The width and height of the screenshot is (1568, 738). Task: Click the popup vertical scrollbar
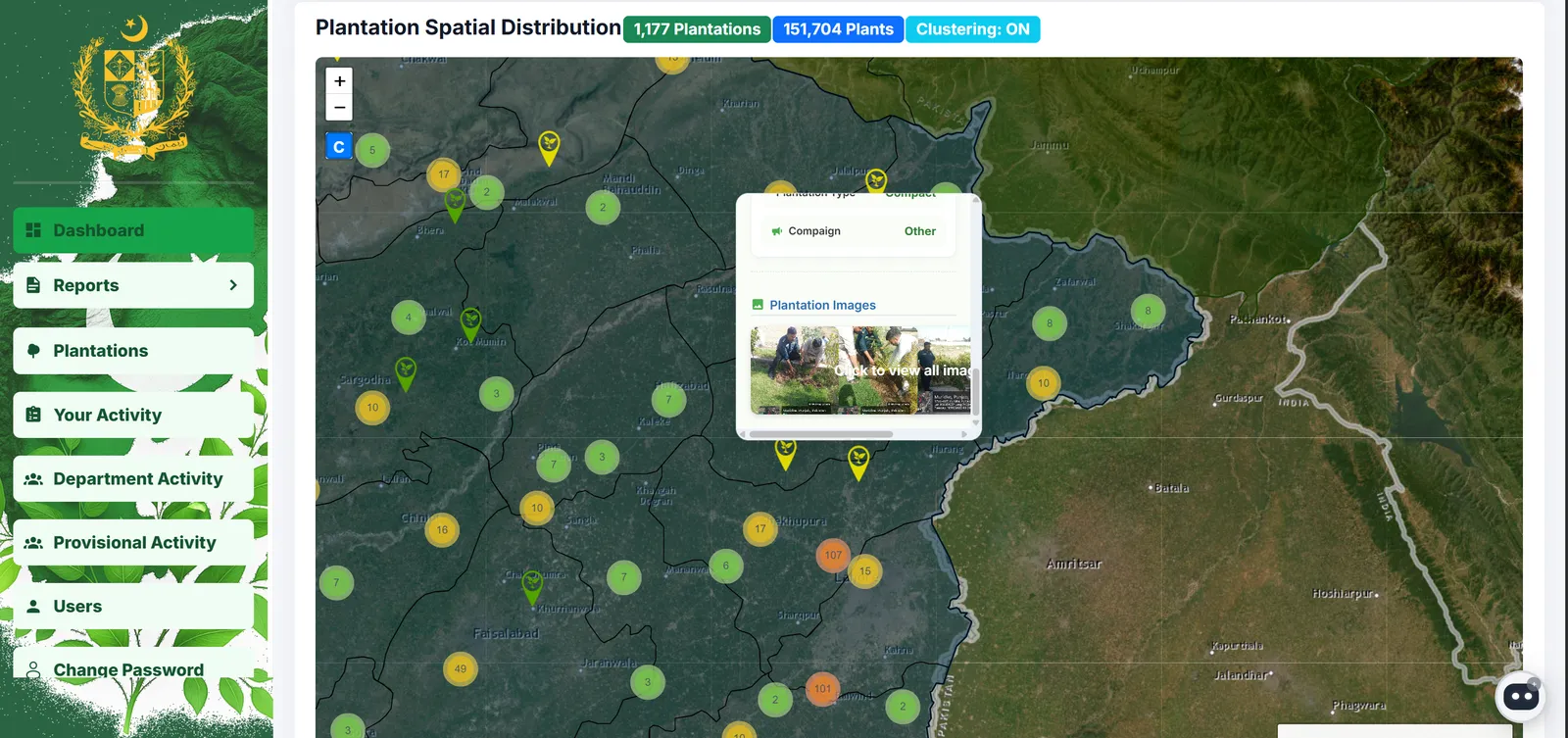(x=976, y=392)
